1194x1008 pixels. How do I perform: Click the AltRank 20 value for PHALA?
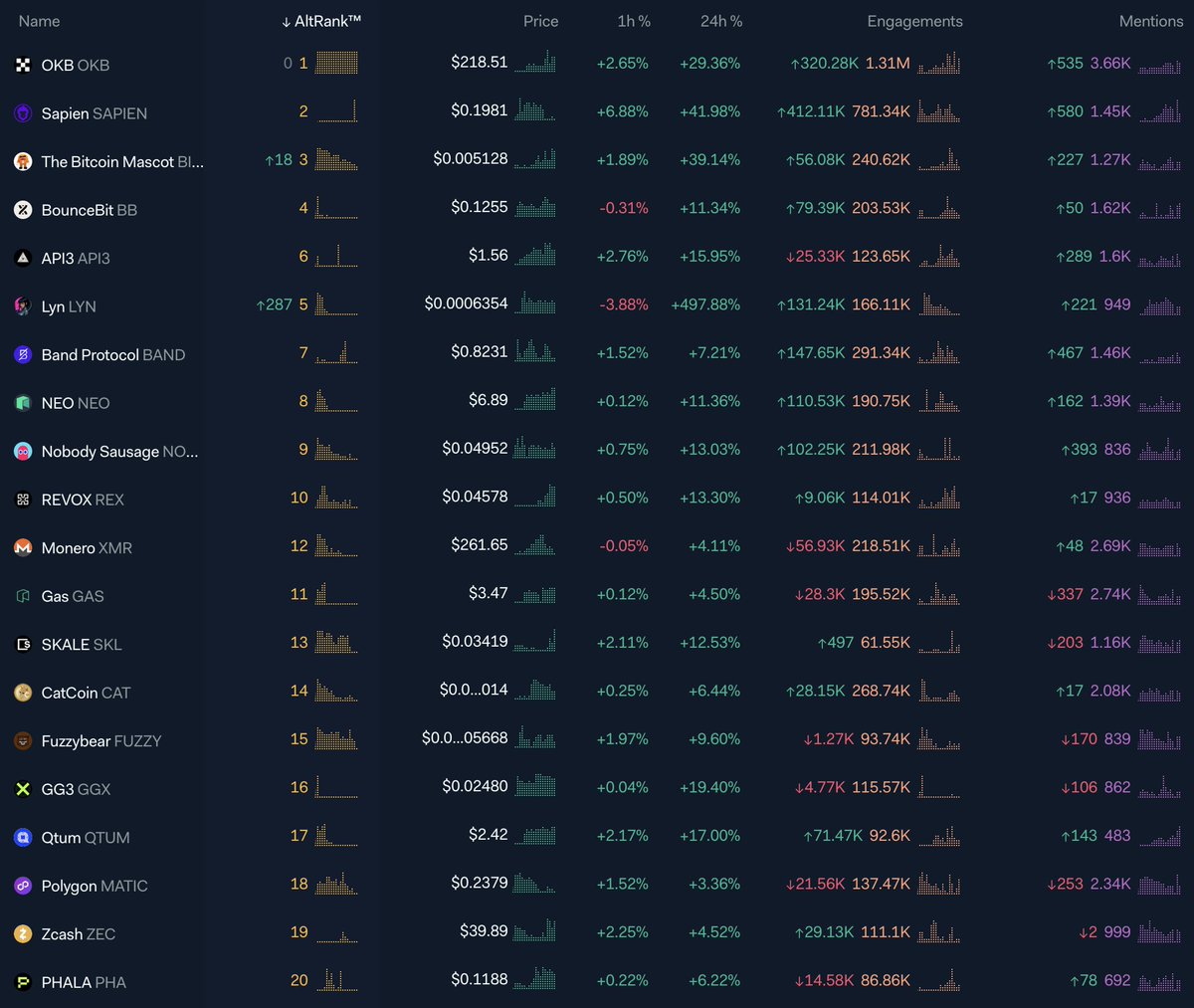pyautogui.click(x=299, y=980)
